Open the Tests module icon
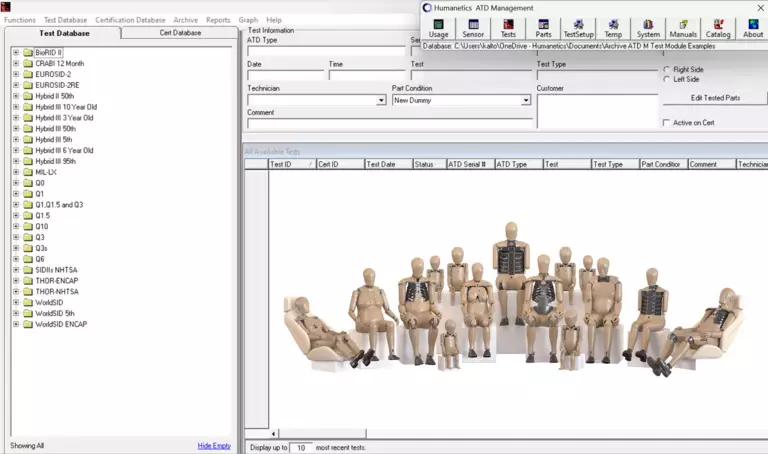This screenshot has width=768, height=454. point(508,28)
